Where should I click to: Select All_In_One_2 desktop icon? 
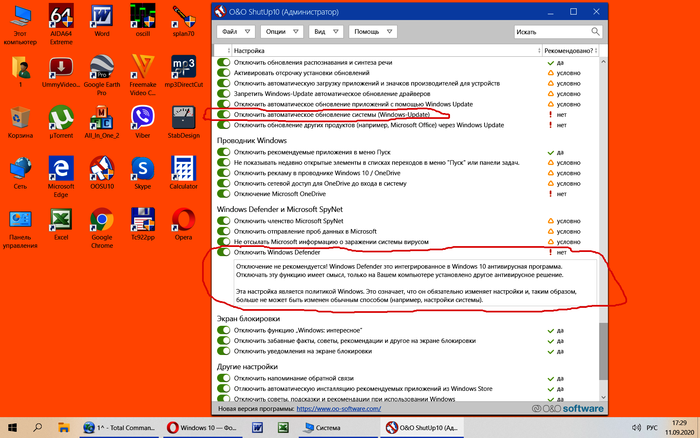pyautogui.click(x=102, y=122)
